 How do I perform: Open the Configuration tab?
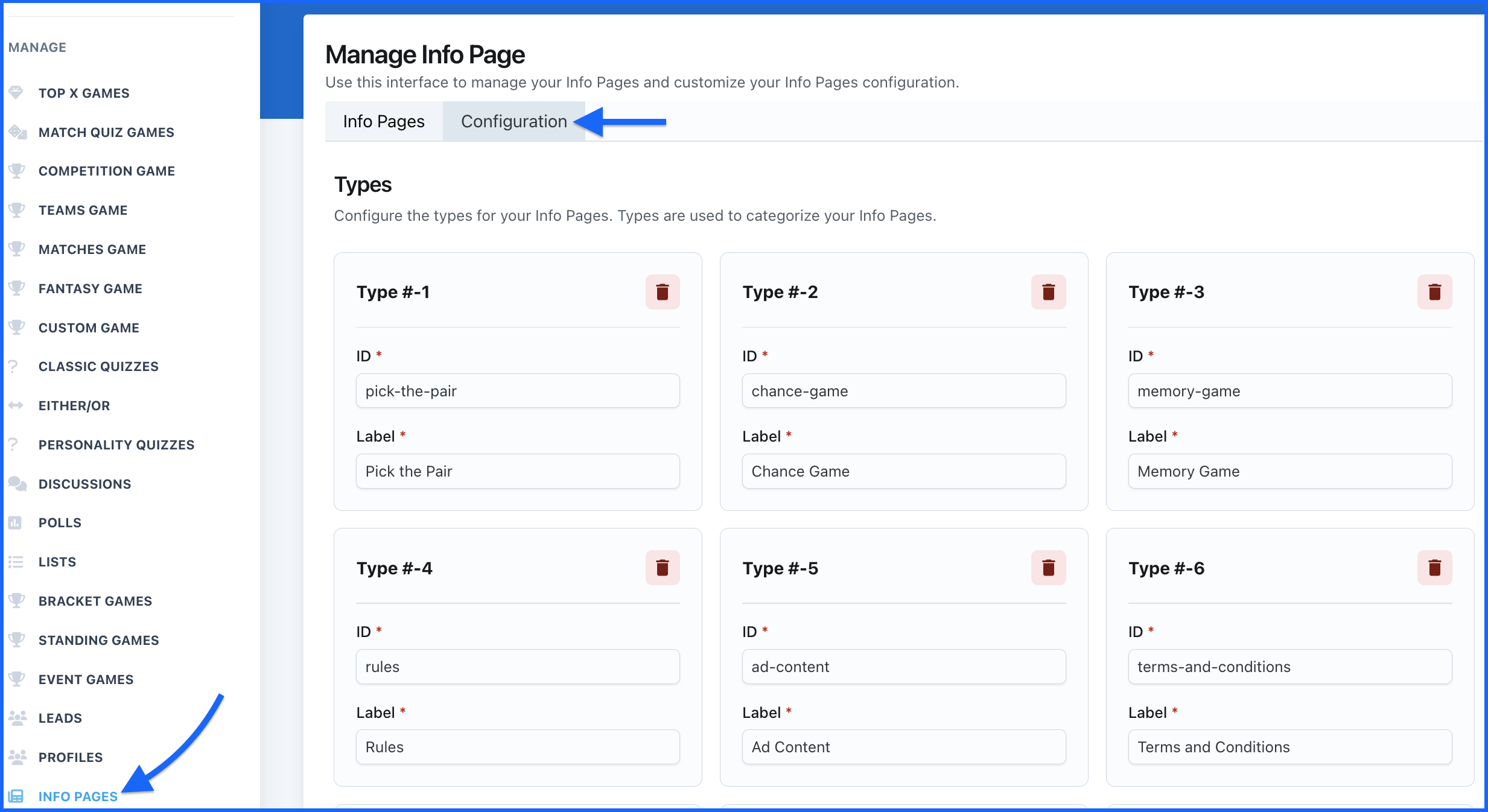(x=513, y=121)
